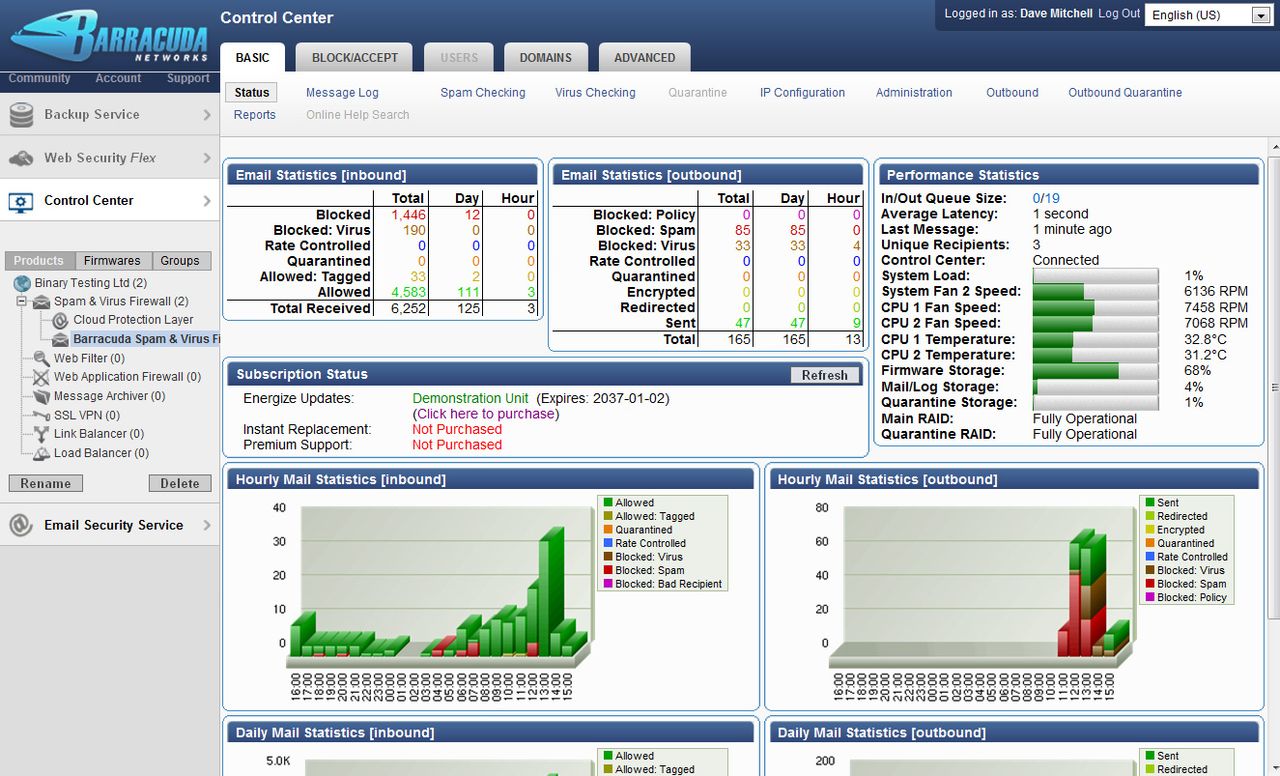Click the In/Out Queue Size 0/19 link

[1046, 198]
